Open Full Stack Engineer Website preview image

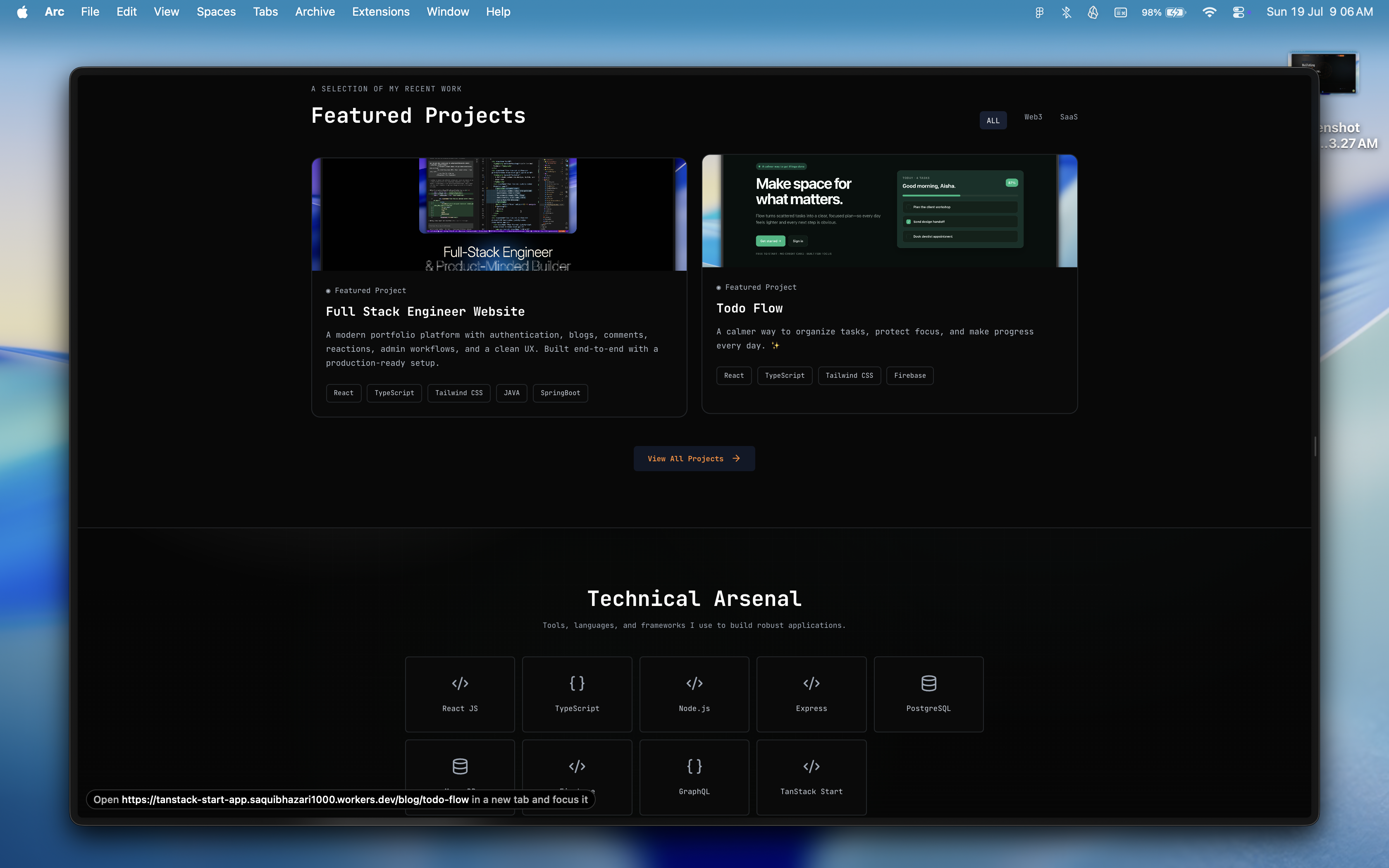pyautogui.click(x=499, y=214)
